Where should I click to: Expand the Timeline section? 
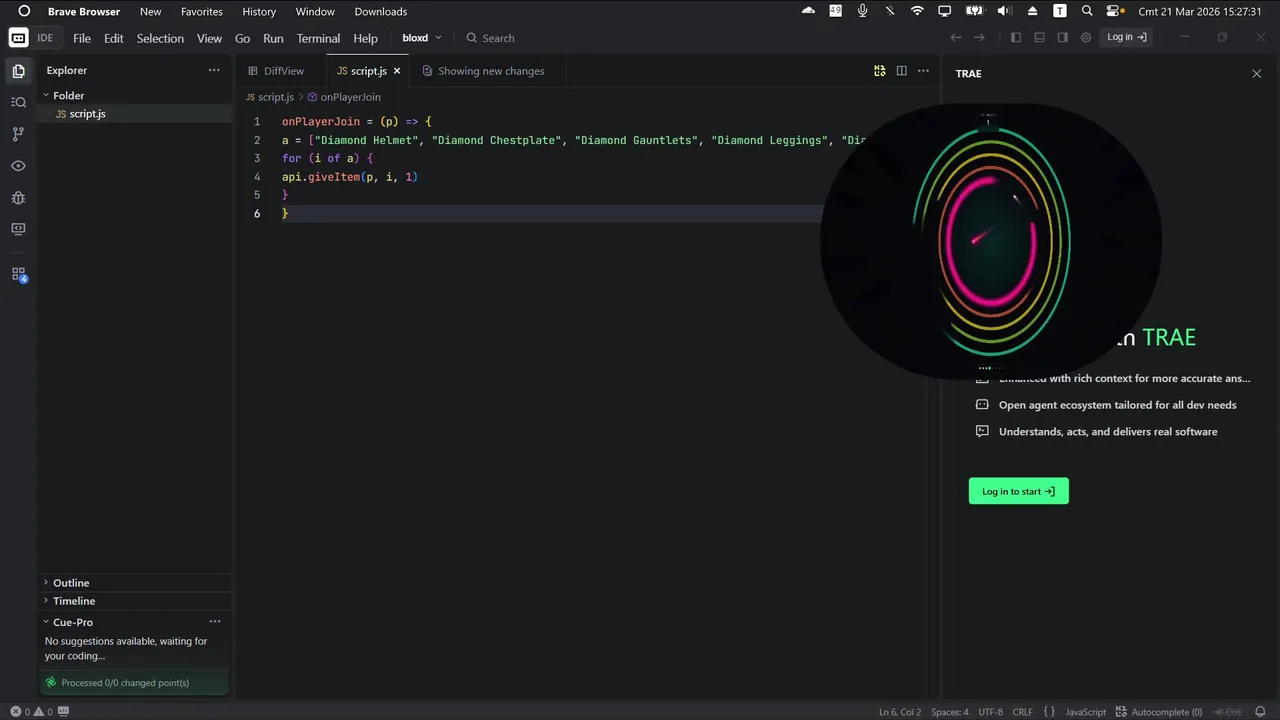coord(74,601)
